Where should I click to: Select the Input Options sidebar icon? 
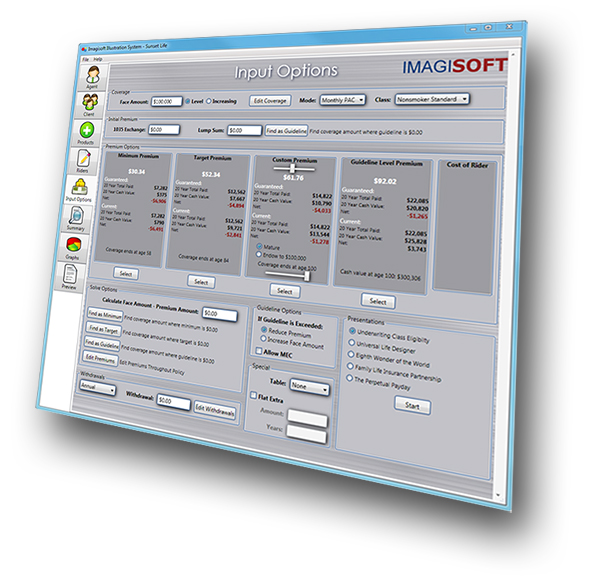click(x=80, y=187)
